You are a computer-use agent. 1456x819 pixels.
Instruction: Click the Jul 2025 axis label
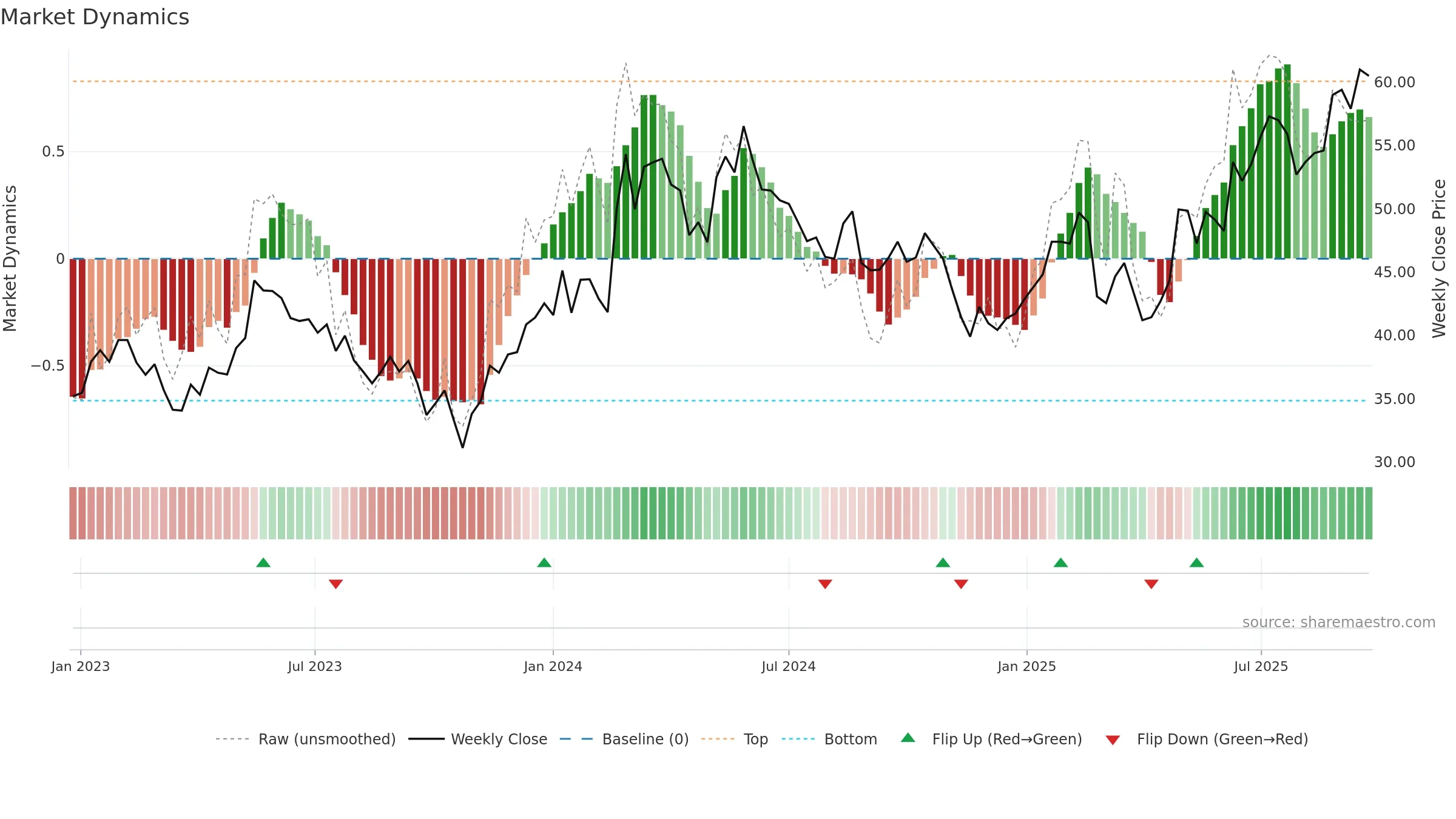coord(1261,666)
